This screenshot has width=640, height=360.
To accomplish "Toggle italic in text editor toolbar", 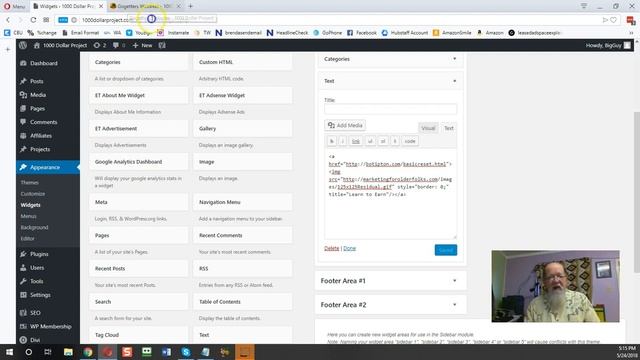I will tap(342, 141).
